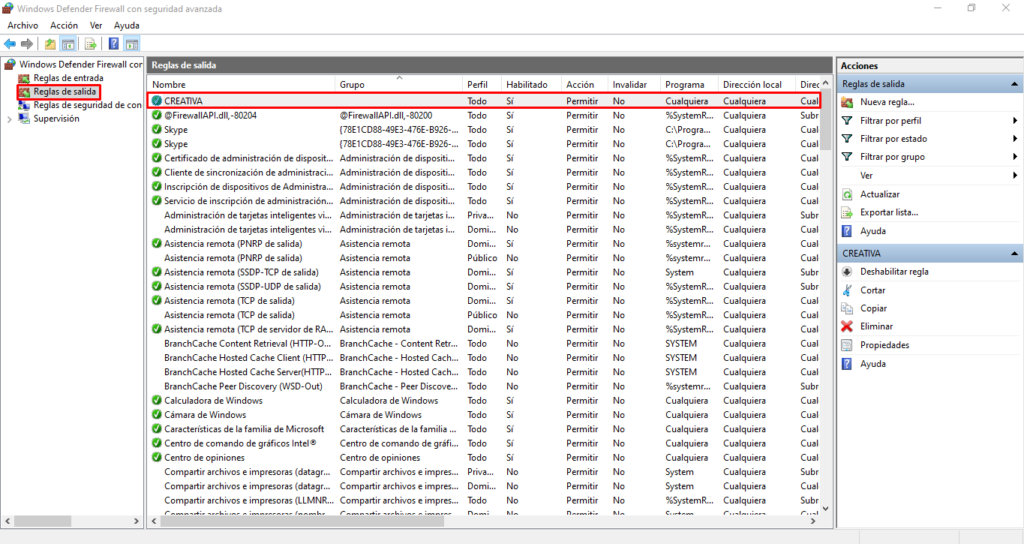The height and width of the screenshot is (544, 1024).
Task: Click the green check icon of CREATIVA rule
Action: point(157,101)
